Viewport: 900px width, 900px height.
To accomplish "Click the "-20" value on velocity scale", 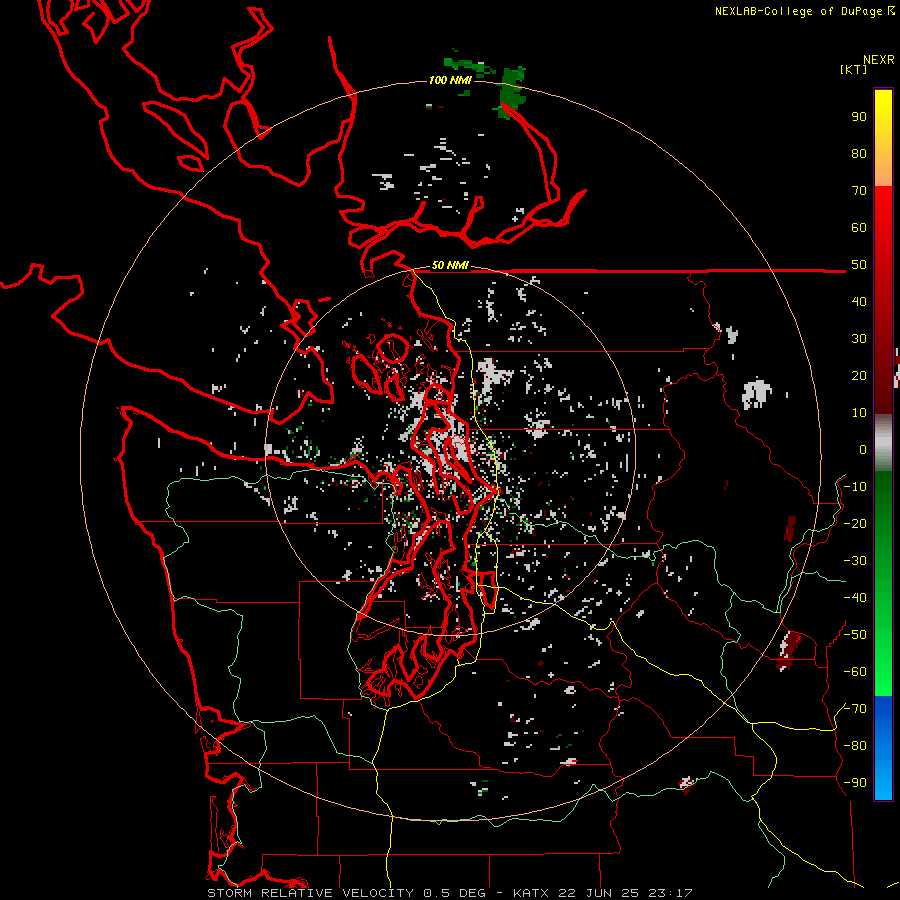I will [x=856, y=523].
